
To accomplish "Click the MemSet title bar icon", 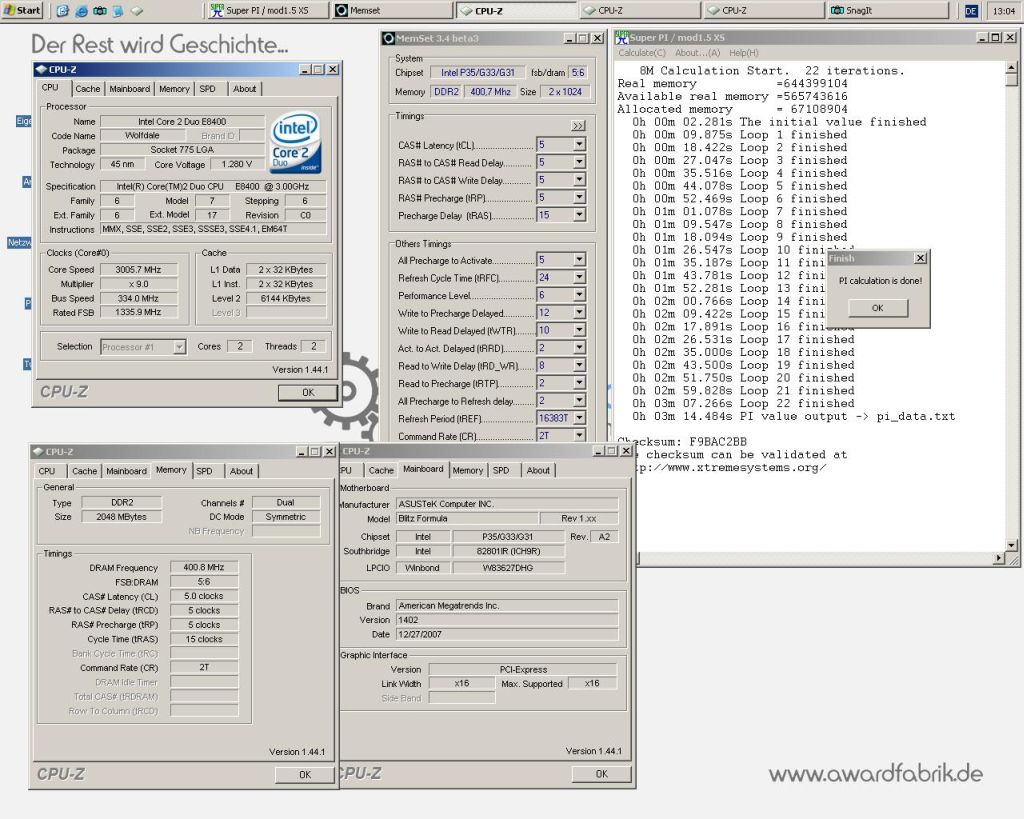I will [389, 39].
